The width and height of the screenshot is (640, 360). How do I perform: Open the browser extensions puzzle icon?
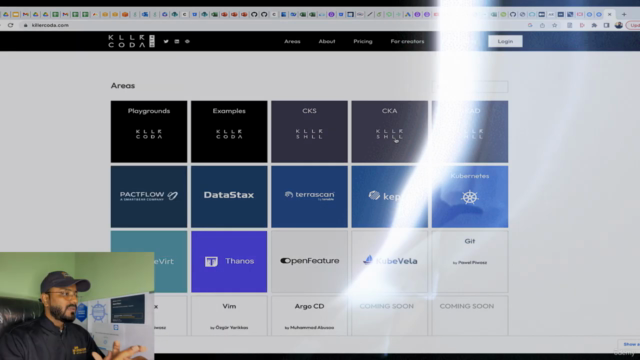594,25
